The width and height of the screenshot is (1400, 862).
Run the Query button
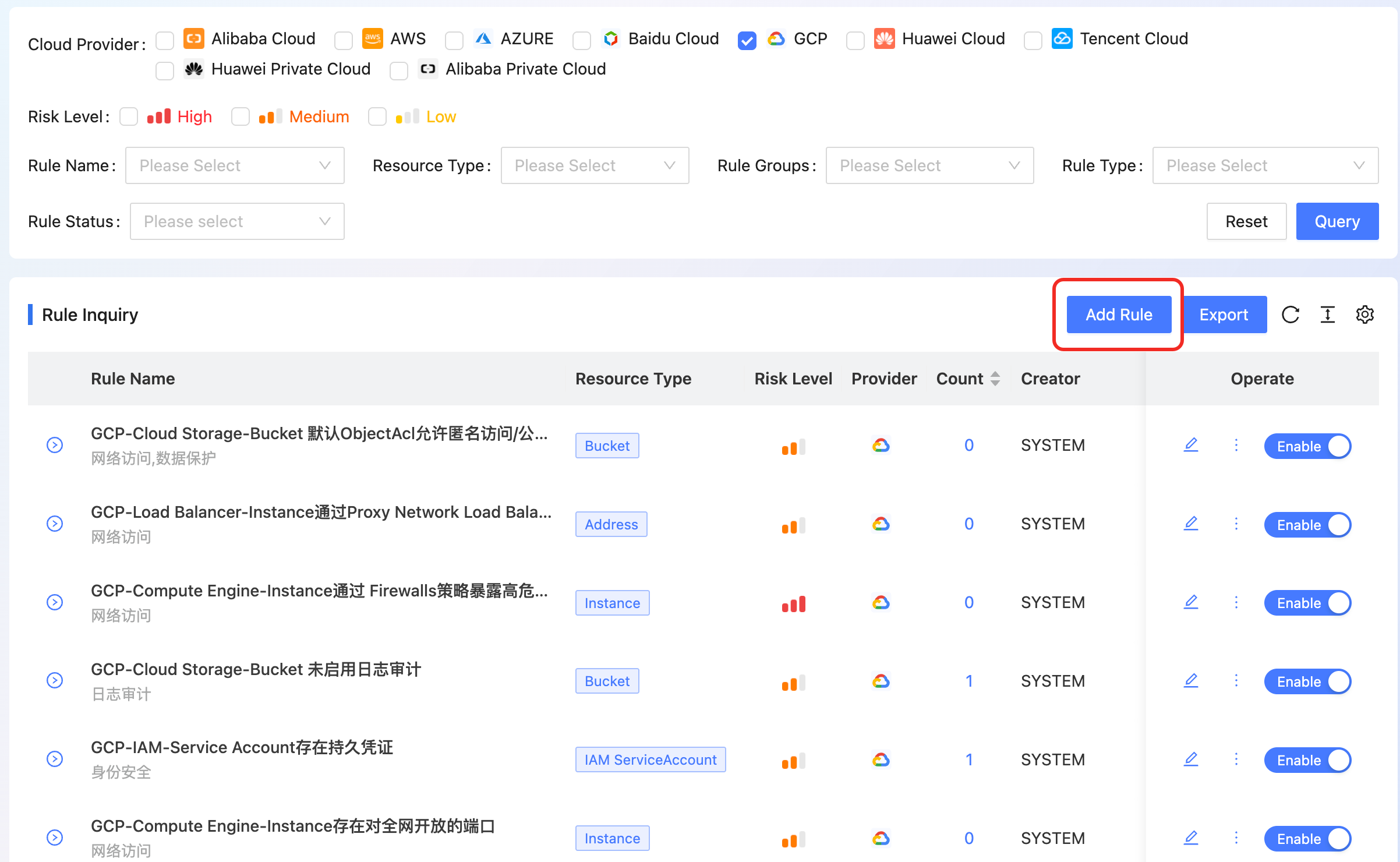[x=1337, y=221]
